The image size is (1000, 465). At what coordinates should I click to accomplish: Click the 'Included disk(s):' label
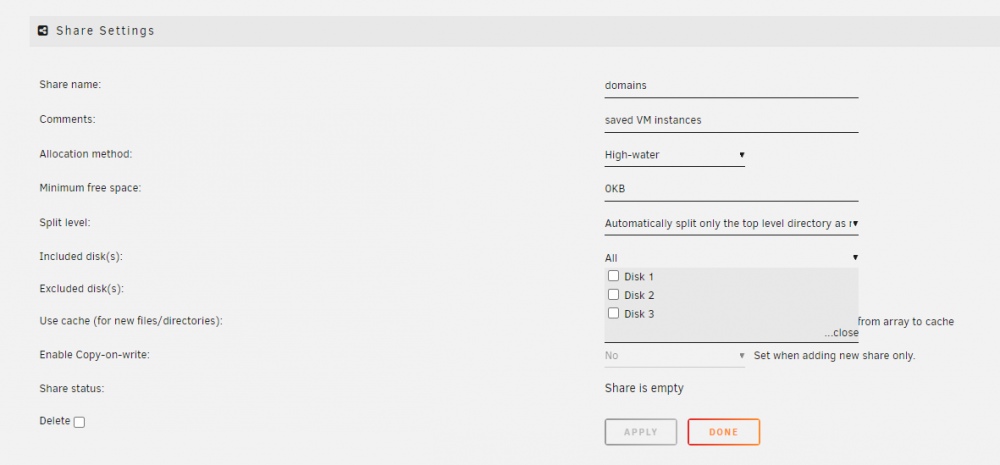(x=81, y=256)
